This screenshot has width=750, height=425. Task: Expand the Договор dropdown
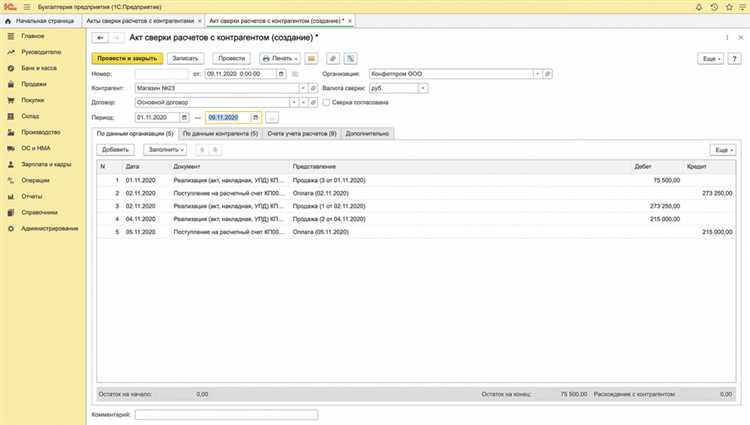[294, 103]
